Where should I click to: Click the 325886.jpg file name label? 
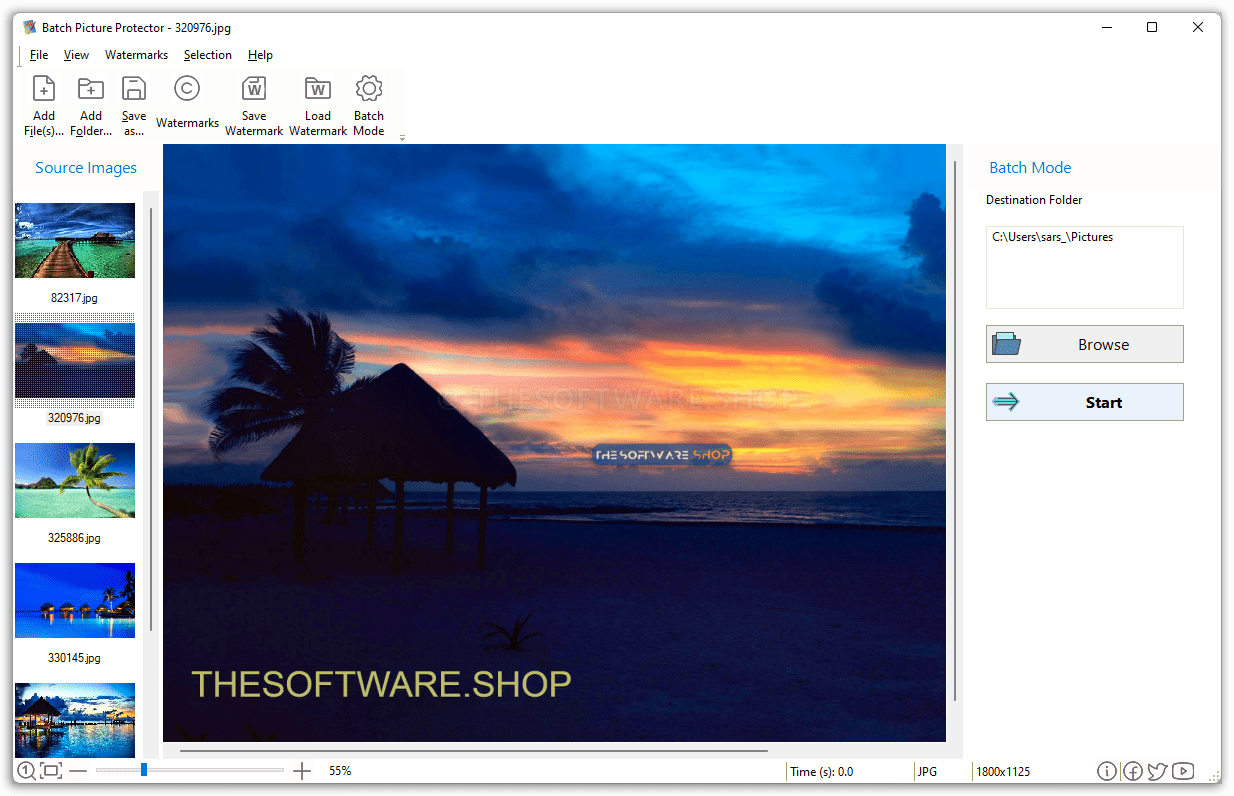[x=75, y=538]
